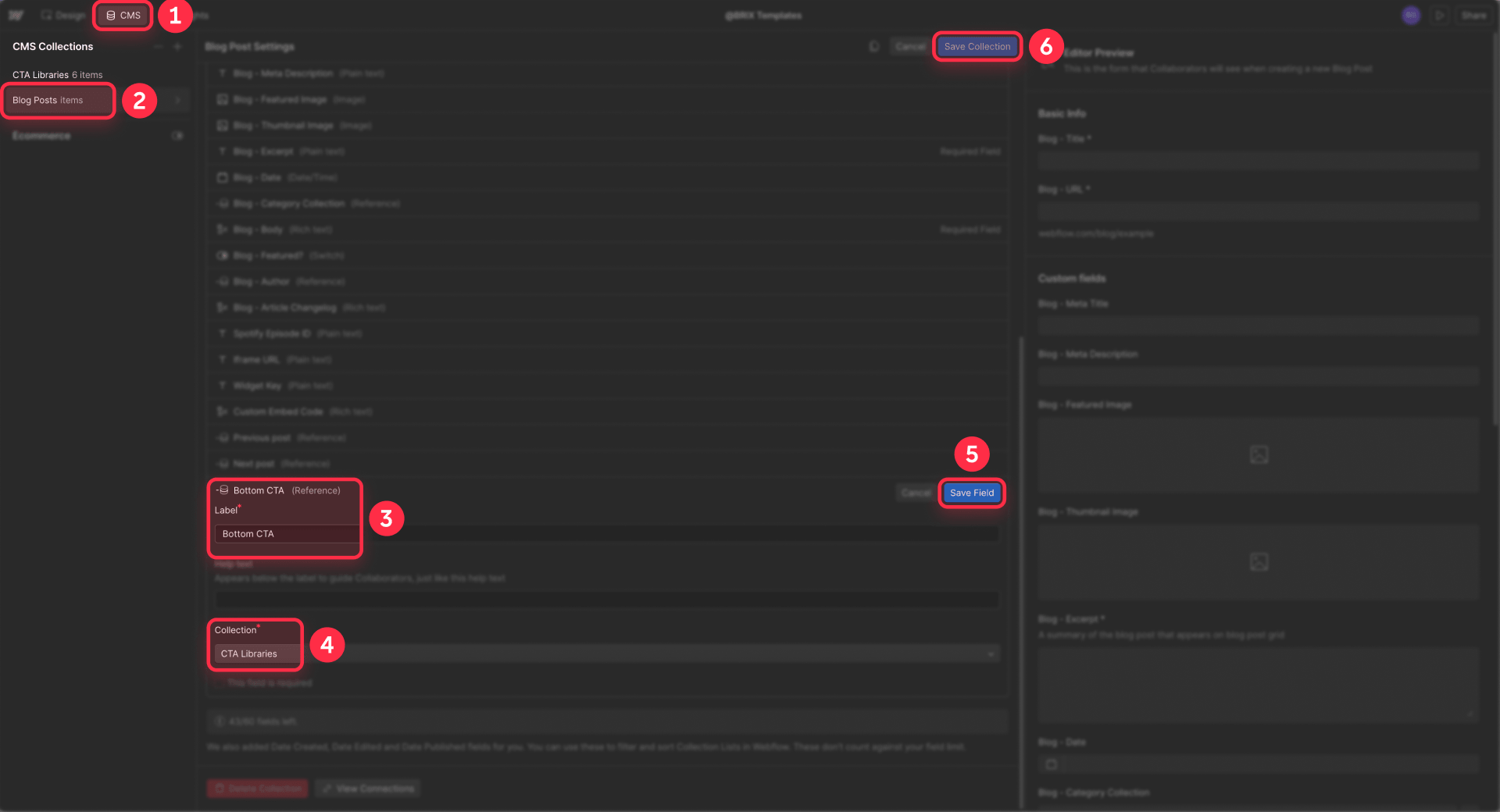Click the Blog - Date preview calendar icon
Viewport: 1500px width, 812px height.
tap(1052, 764)
